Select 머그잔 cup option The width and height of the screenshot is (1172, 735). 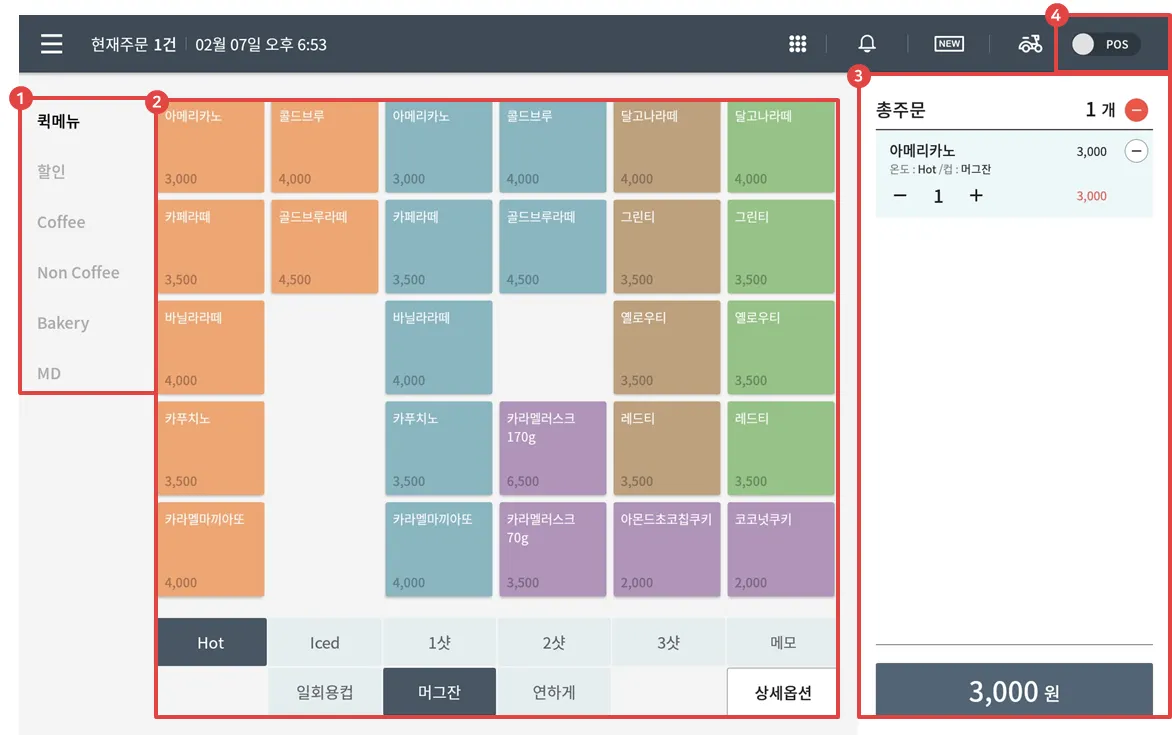point(440,692)
